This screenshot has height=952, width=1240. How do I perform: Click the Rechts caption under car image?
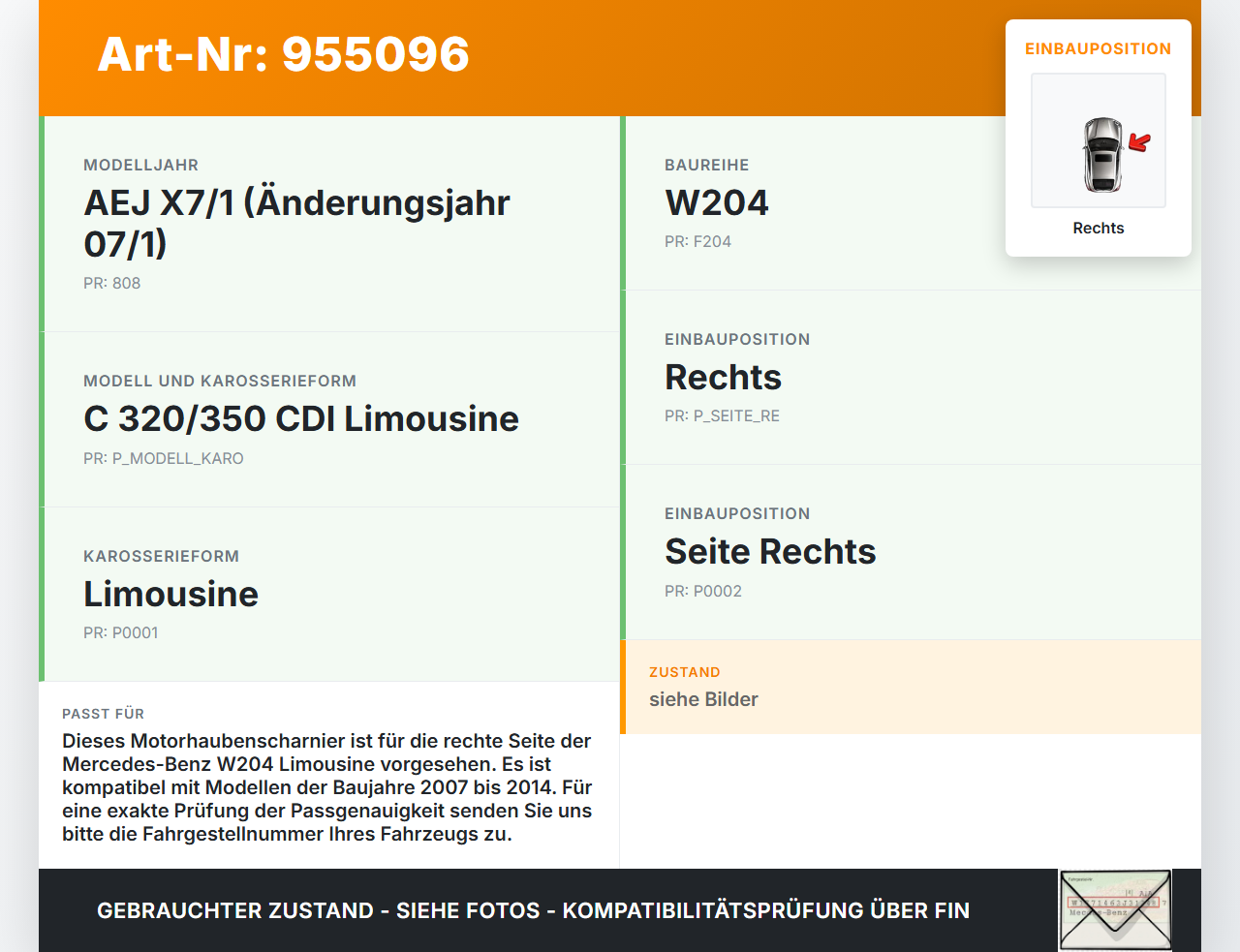tap(1099, 228)
